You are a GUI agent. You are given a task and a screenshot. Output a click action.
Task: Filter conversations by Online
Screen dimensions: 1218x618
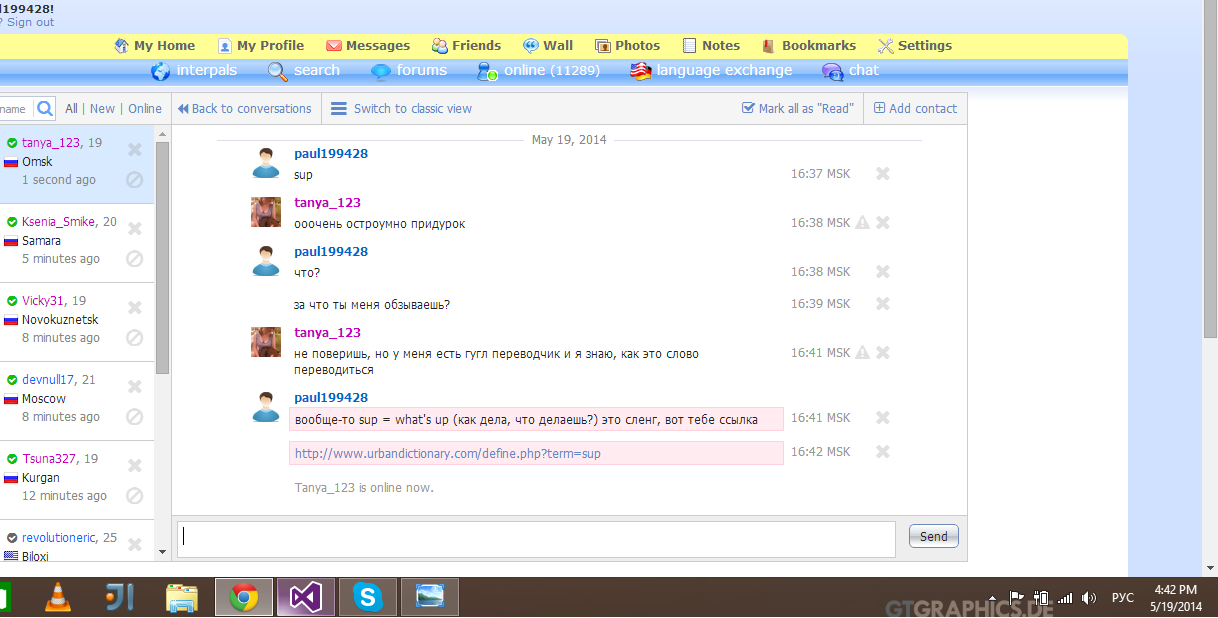click(145, 109)
